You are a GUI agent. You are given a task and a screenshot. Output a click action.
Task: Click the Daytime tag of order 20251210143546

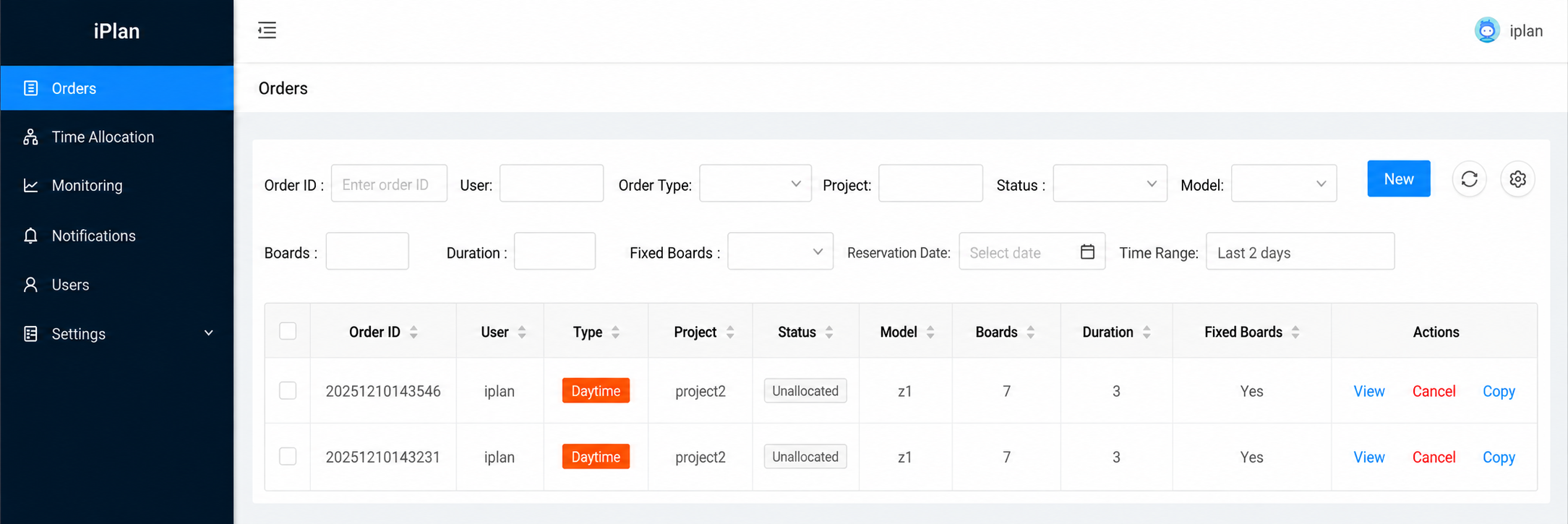[596, 391]
